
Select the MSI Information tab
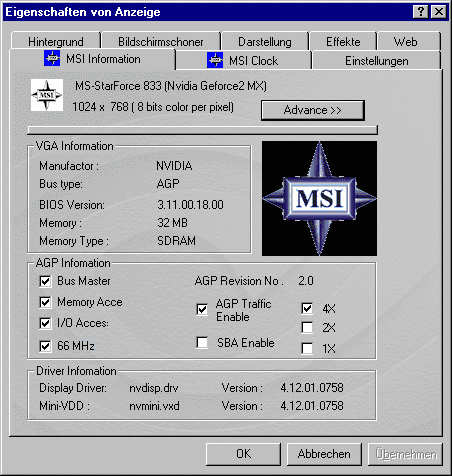click(92, 59)
